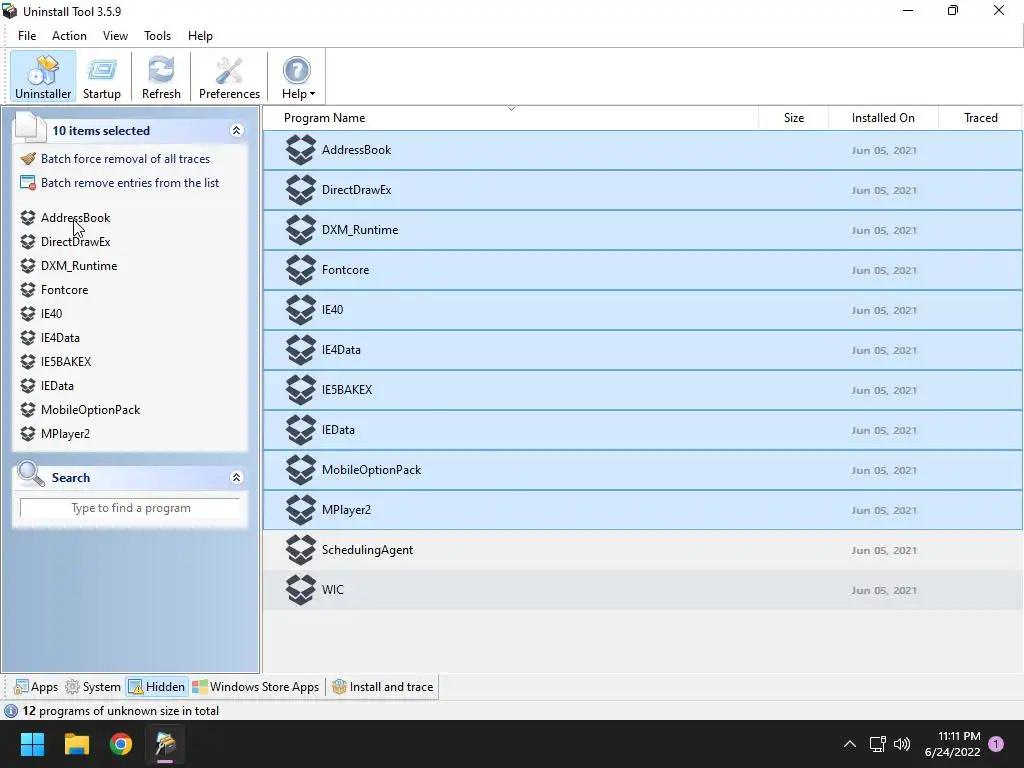1024x768 pixels.
Task: Show hidden system tray icons
Action: [x=850, y=744]
